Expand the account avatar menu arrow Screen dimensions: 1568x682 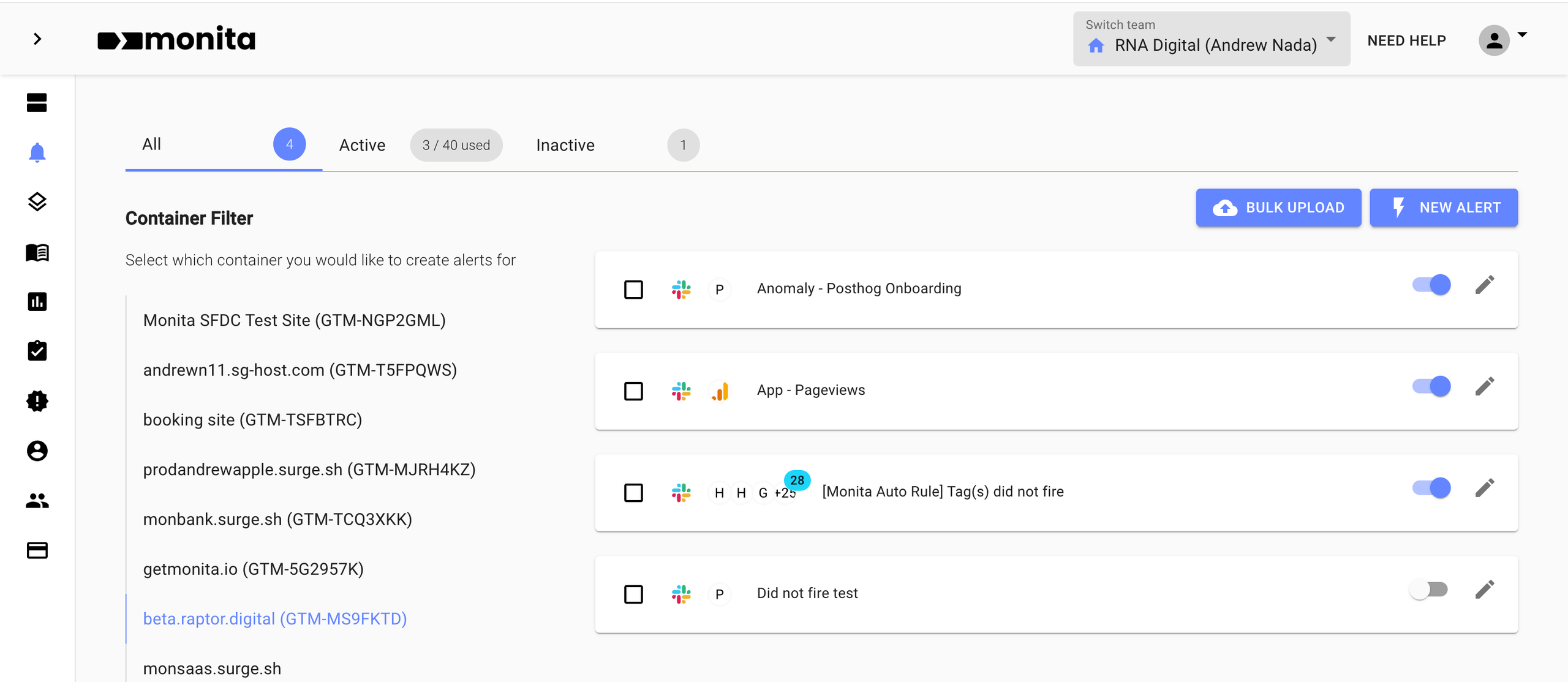click(1525, 37)
